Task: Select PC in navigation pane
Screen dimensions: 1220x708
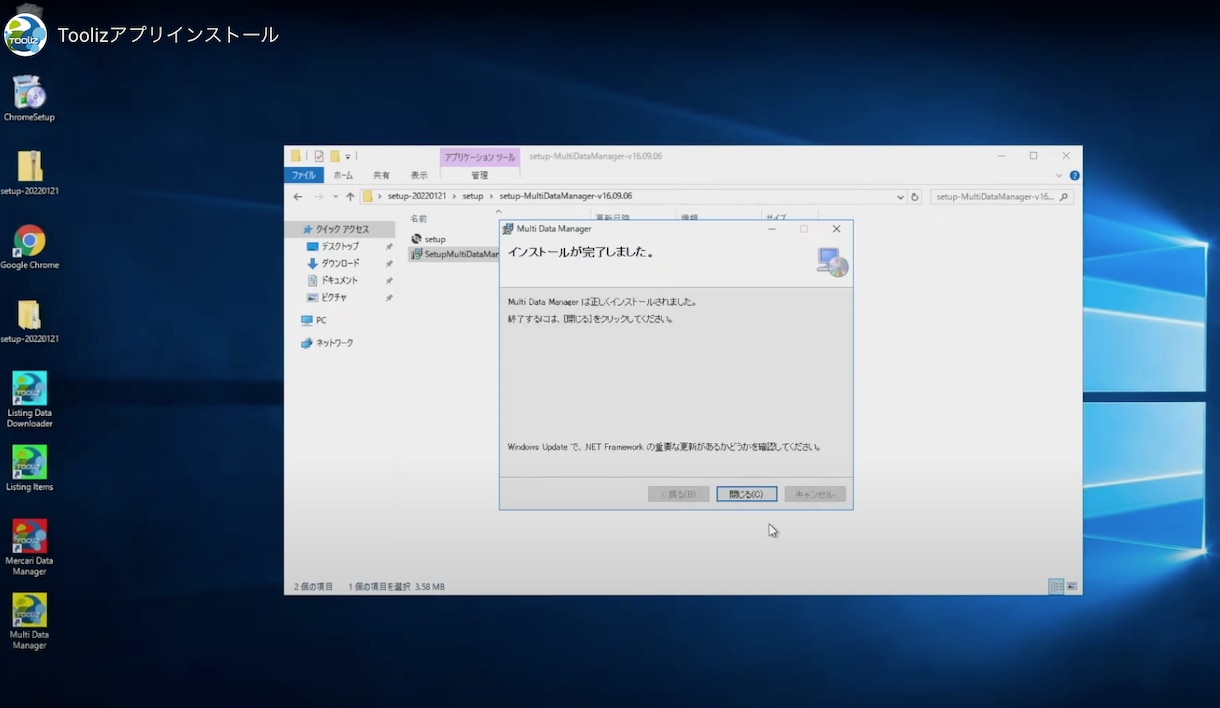Action: (314, 320)
